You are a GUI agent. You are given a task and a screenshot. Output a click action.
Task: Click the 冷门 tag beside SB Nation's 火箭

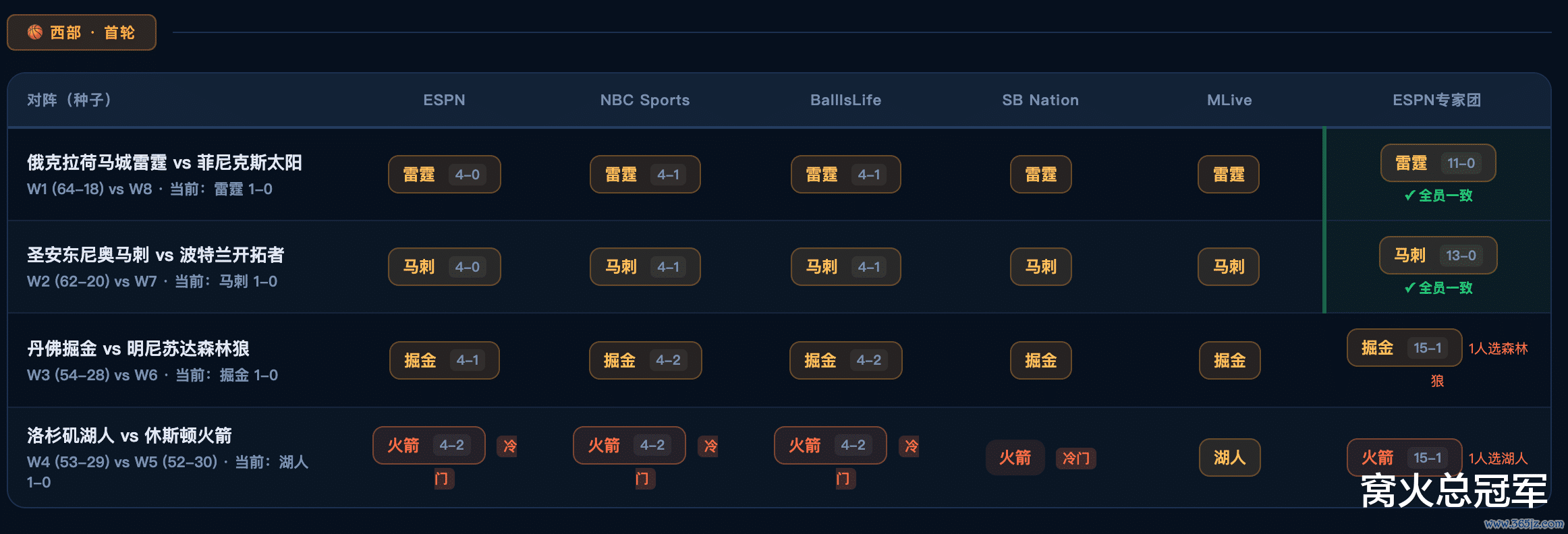(1075, 458)
